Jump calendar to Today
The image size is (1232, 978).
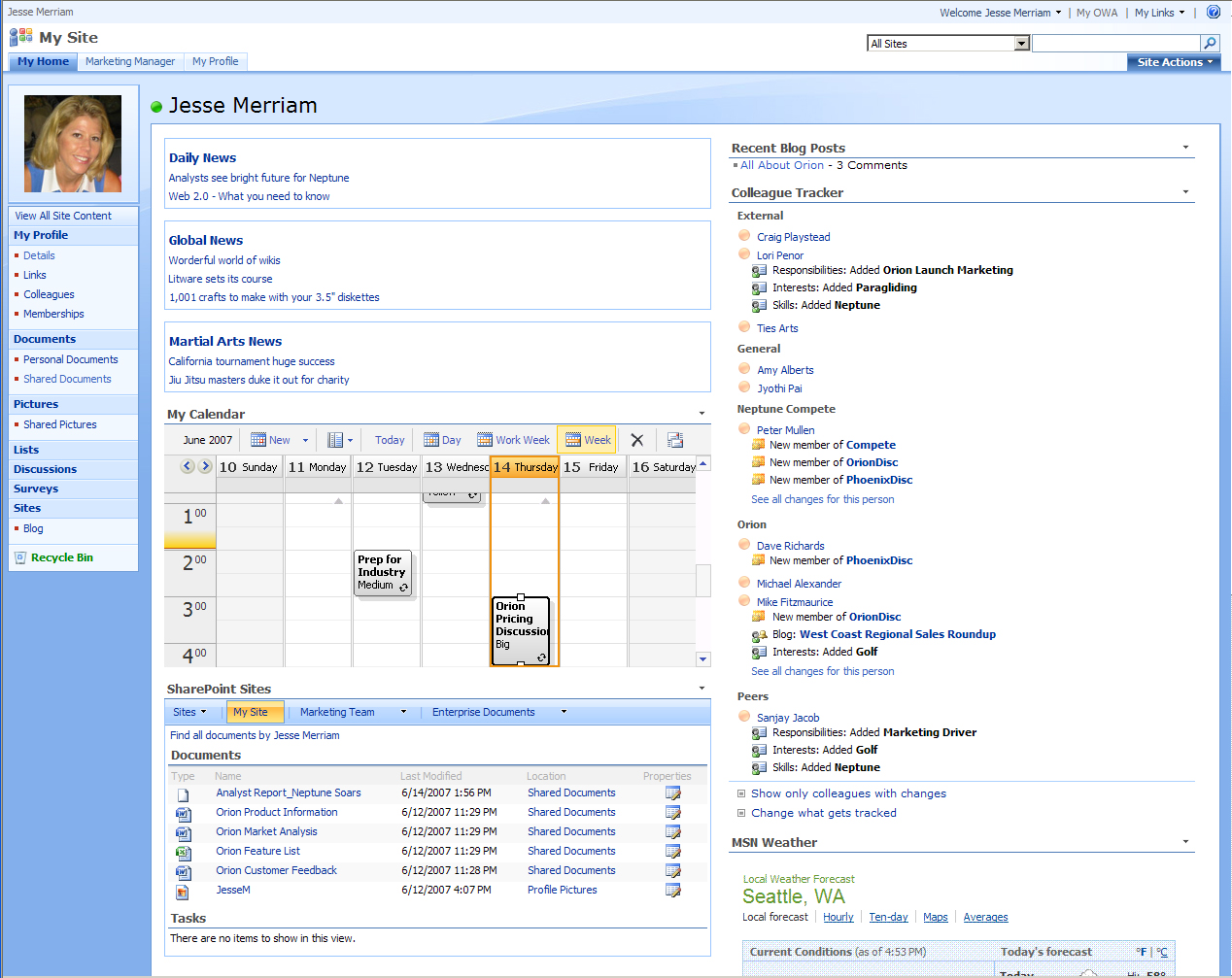390,440
